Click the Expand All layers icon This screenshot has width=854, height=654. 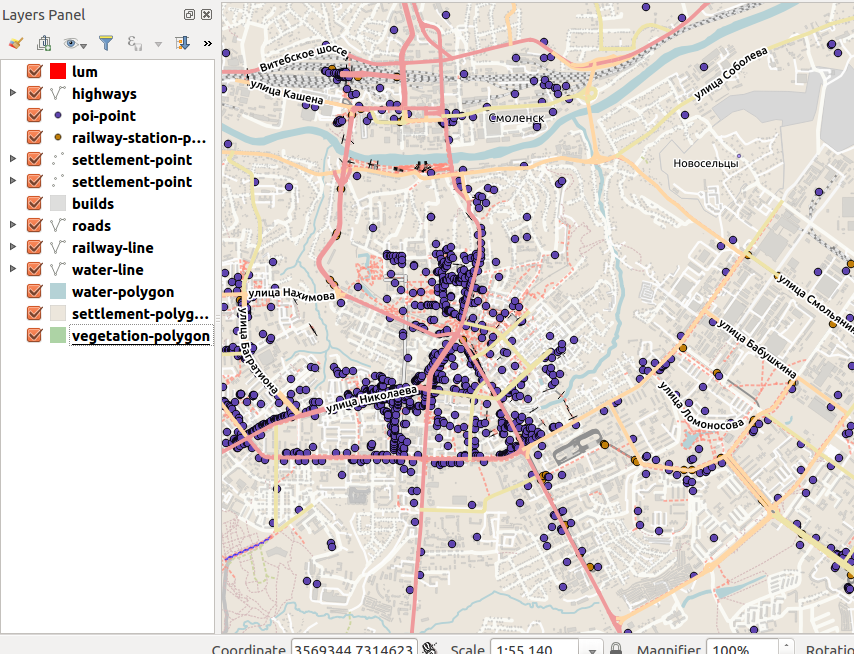pos(182,43)
